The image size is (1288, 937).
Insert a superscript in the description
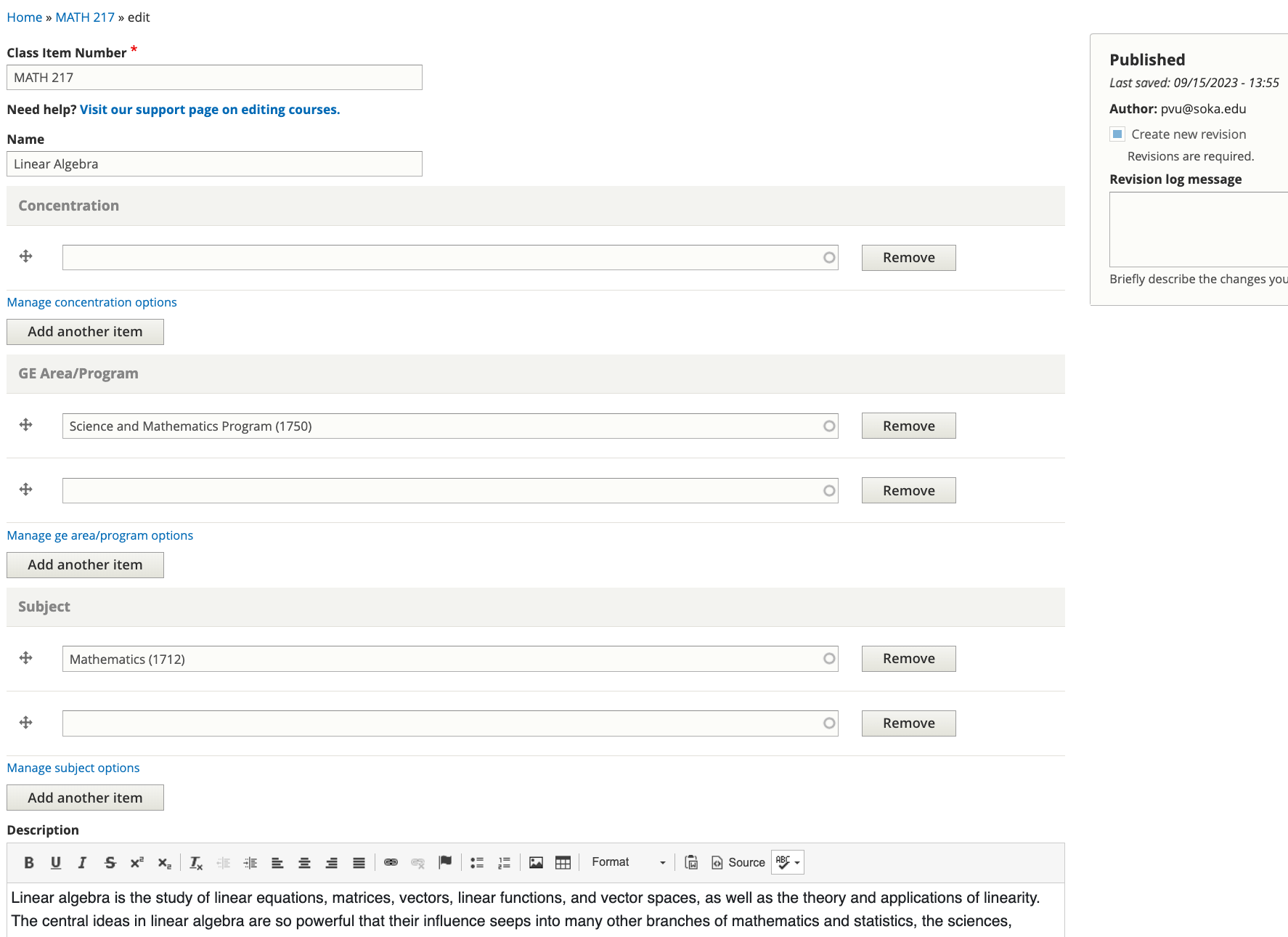point(136,862)
